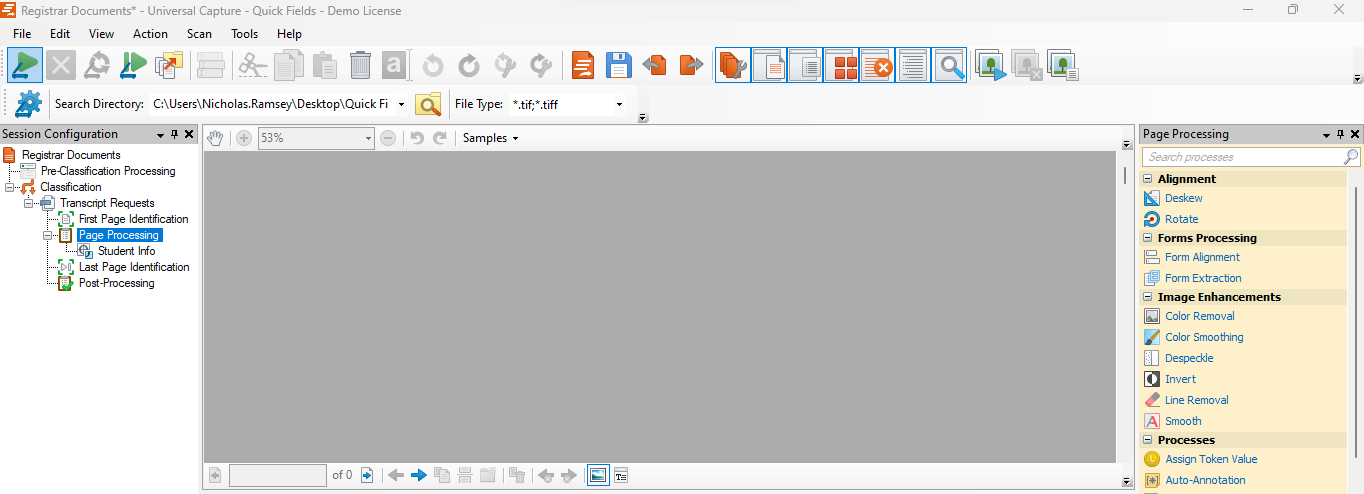Screen dimensions: 1364x494
Task: Click the Deskew process link
Action: pyautogui.click(x=1184, y=198)
